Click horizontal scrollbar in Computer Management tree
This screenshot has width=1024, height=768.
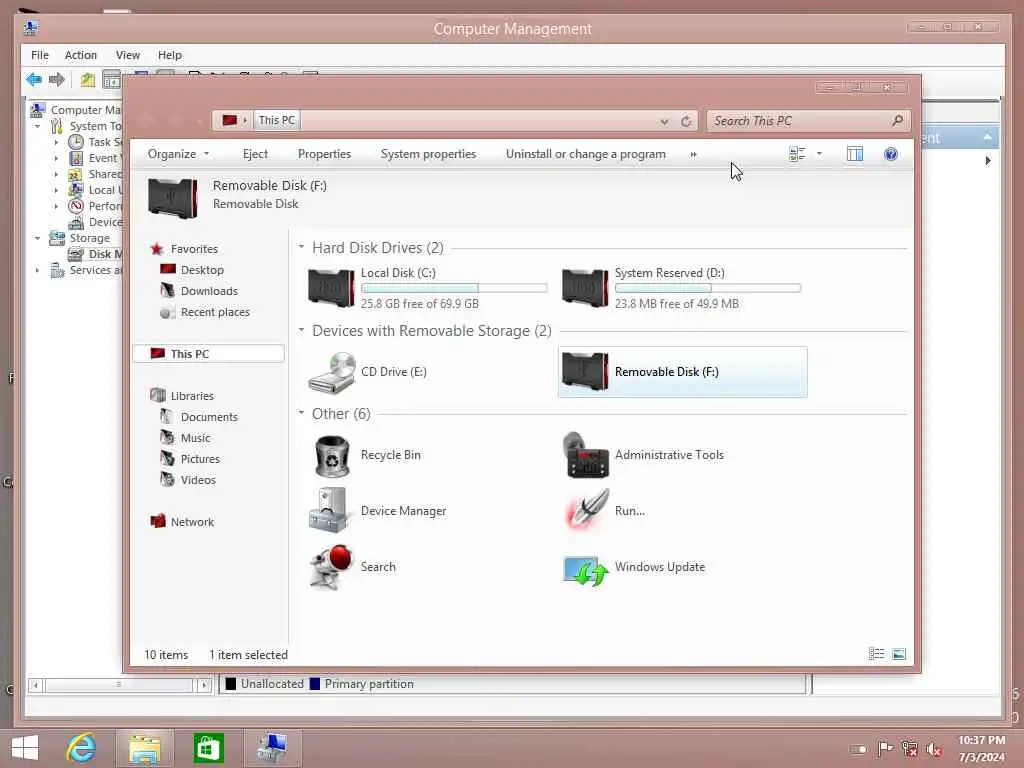pos(119,685)
